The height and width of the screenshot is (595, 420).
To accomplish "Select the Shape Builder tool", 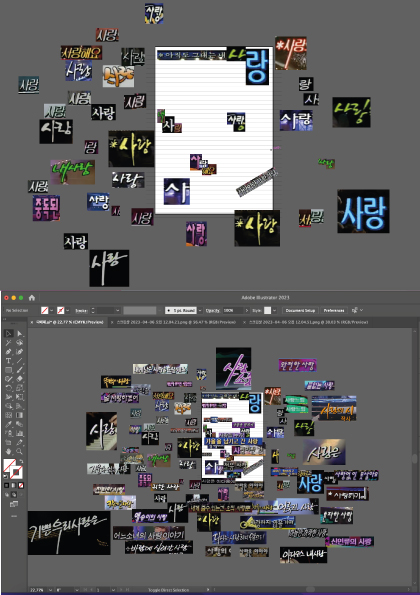I will tap(8, 406).
